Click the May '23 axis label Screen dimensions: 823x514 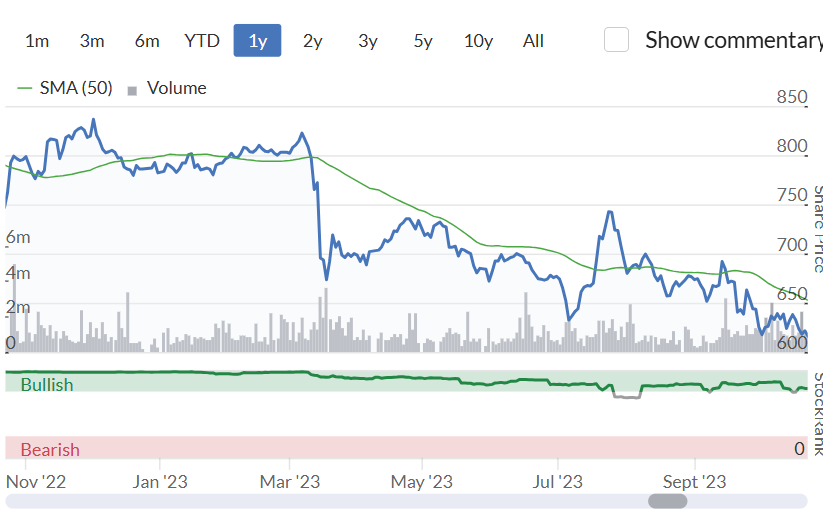tap(421, 481)
